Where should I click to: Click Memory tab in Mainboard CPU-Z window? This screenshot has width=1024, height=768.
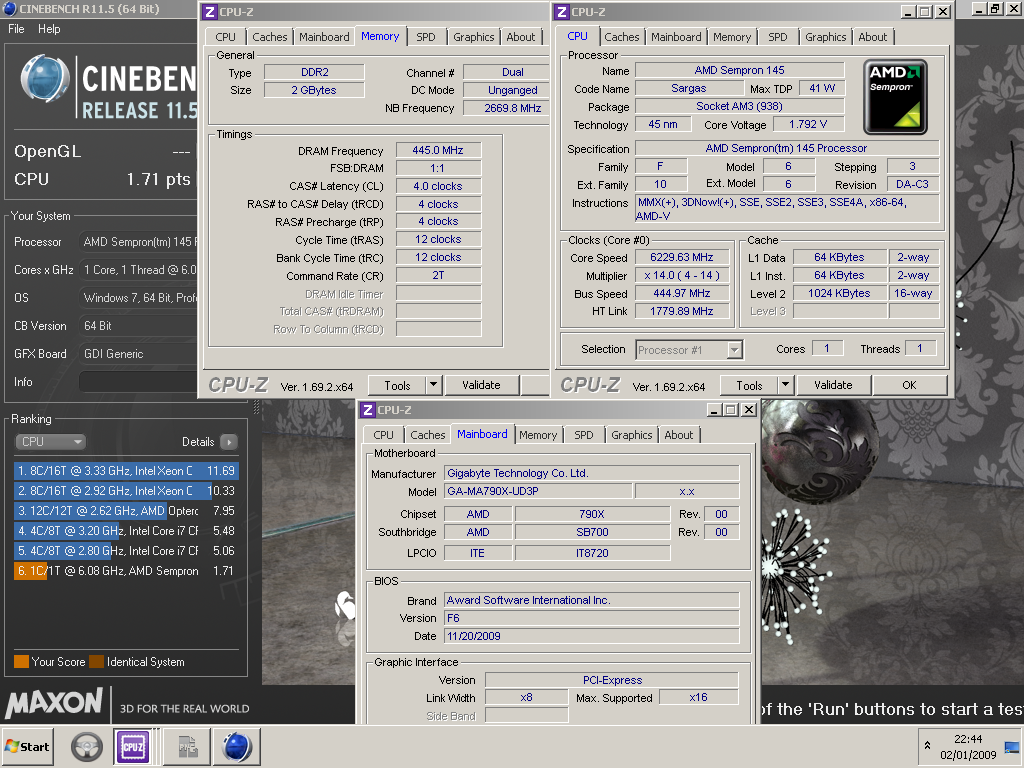point(538,435)
